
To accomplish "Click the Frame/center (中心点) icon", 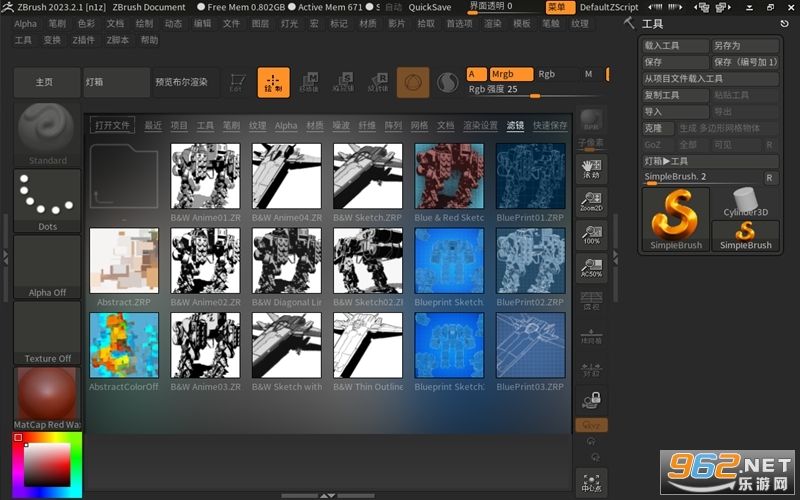I will point(591,482).
